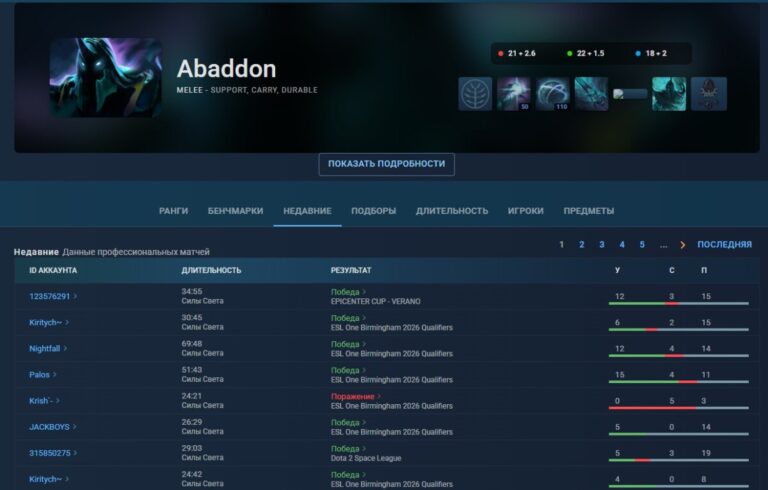Screen dimensions: 768x490
Task: Click the red strength attribute 21 + 2.6
Action: [517, 53]
